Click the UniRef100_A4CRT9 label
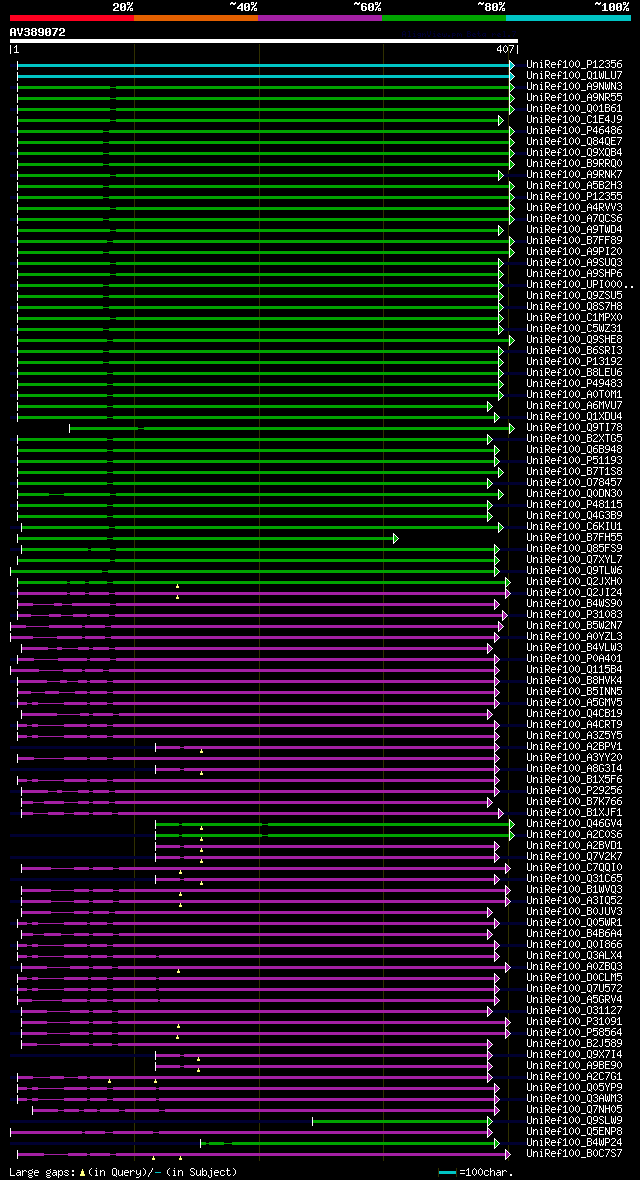Viewport: 640px width, 1180px height. tap(574, 725)
